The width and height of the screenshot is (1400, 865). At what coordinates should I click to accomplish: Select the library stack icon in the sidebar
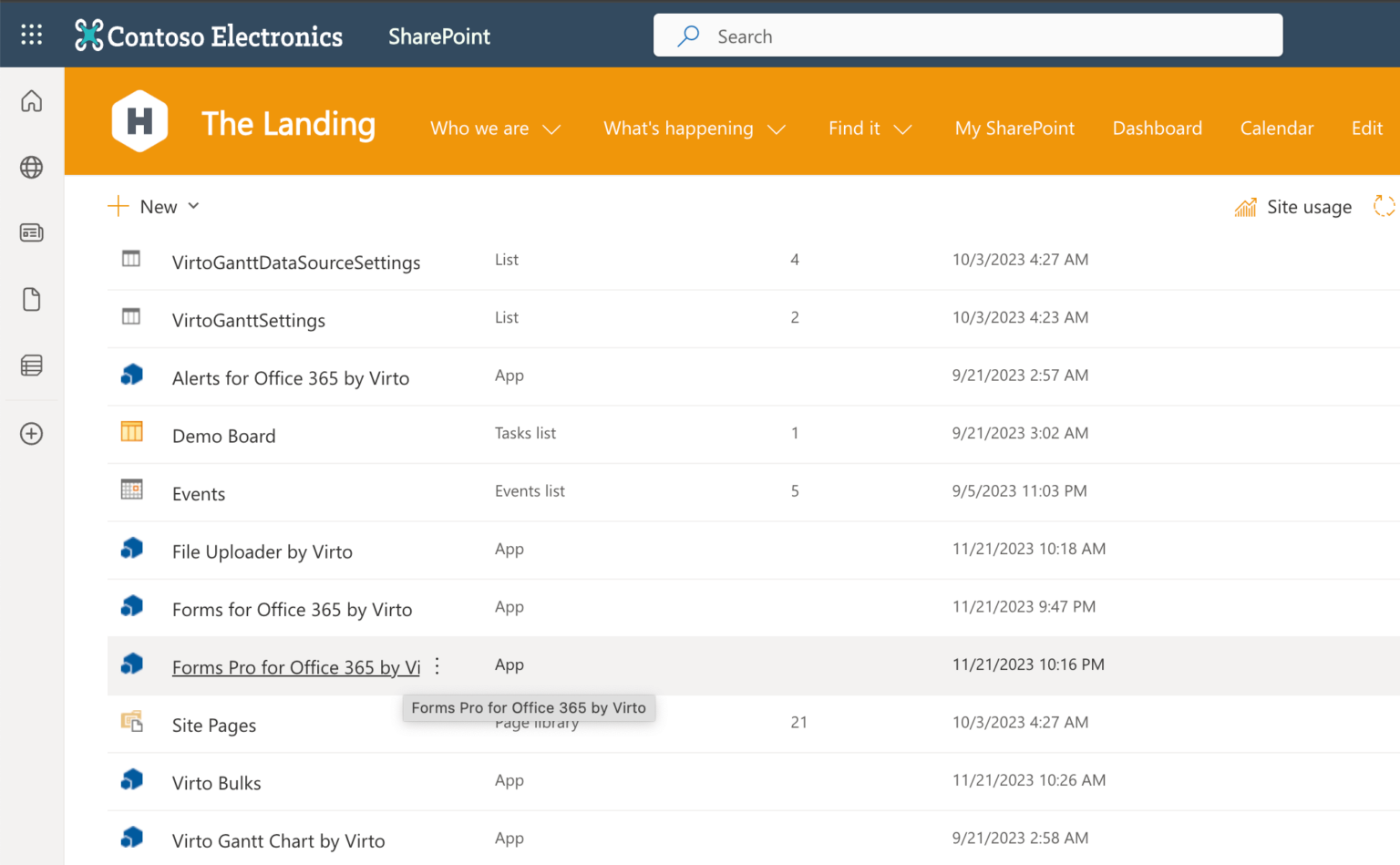31,365
